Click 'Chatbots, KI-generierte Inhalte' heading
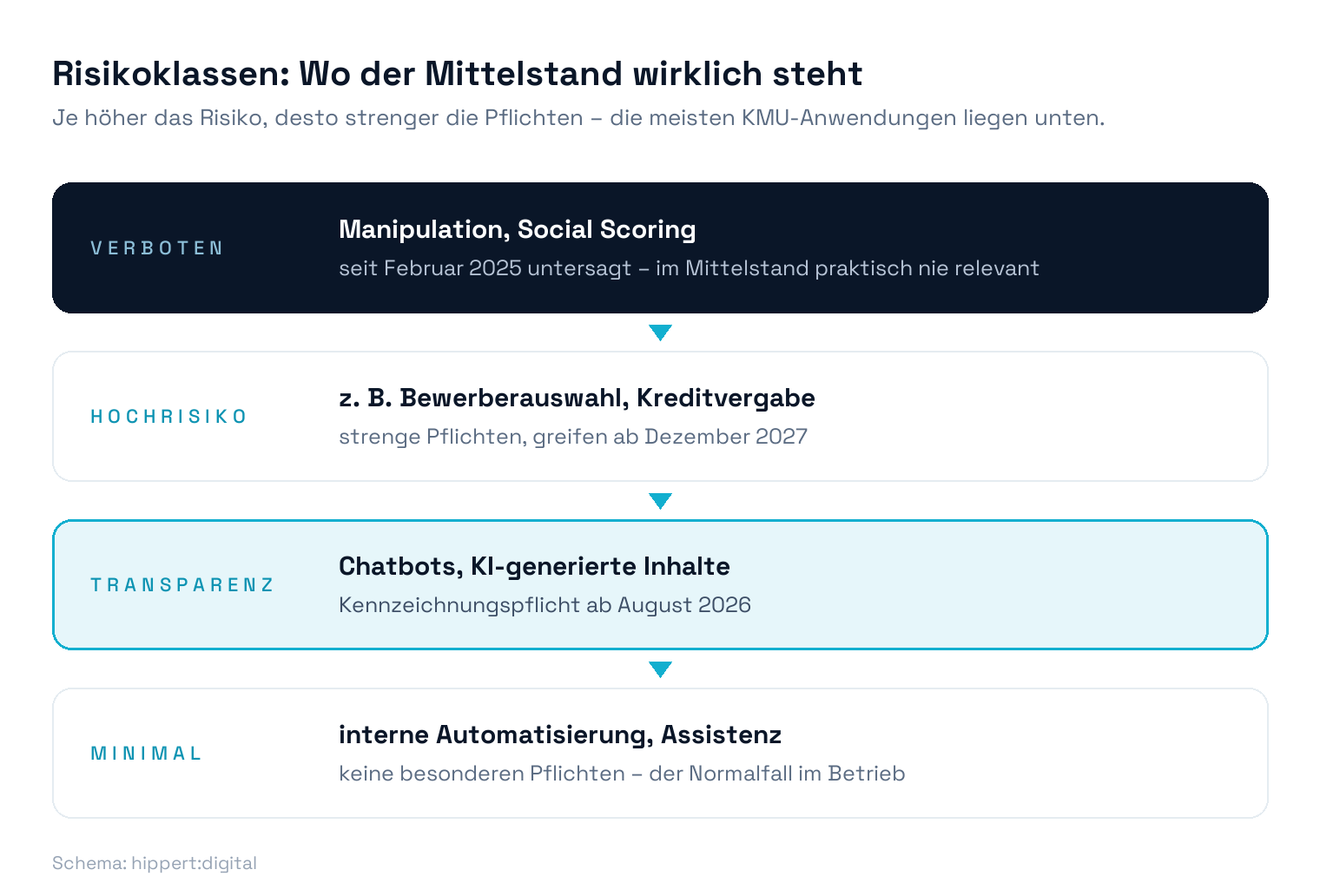 pos(534,566)
